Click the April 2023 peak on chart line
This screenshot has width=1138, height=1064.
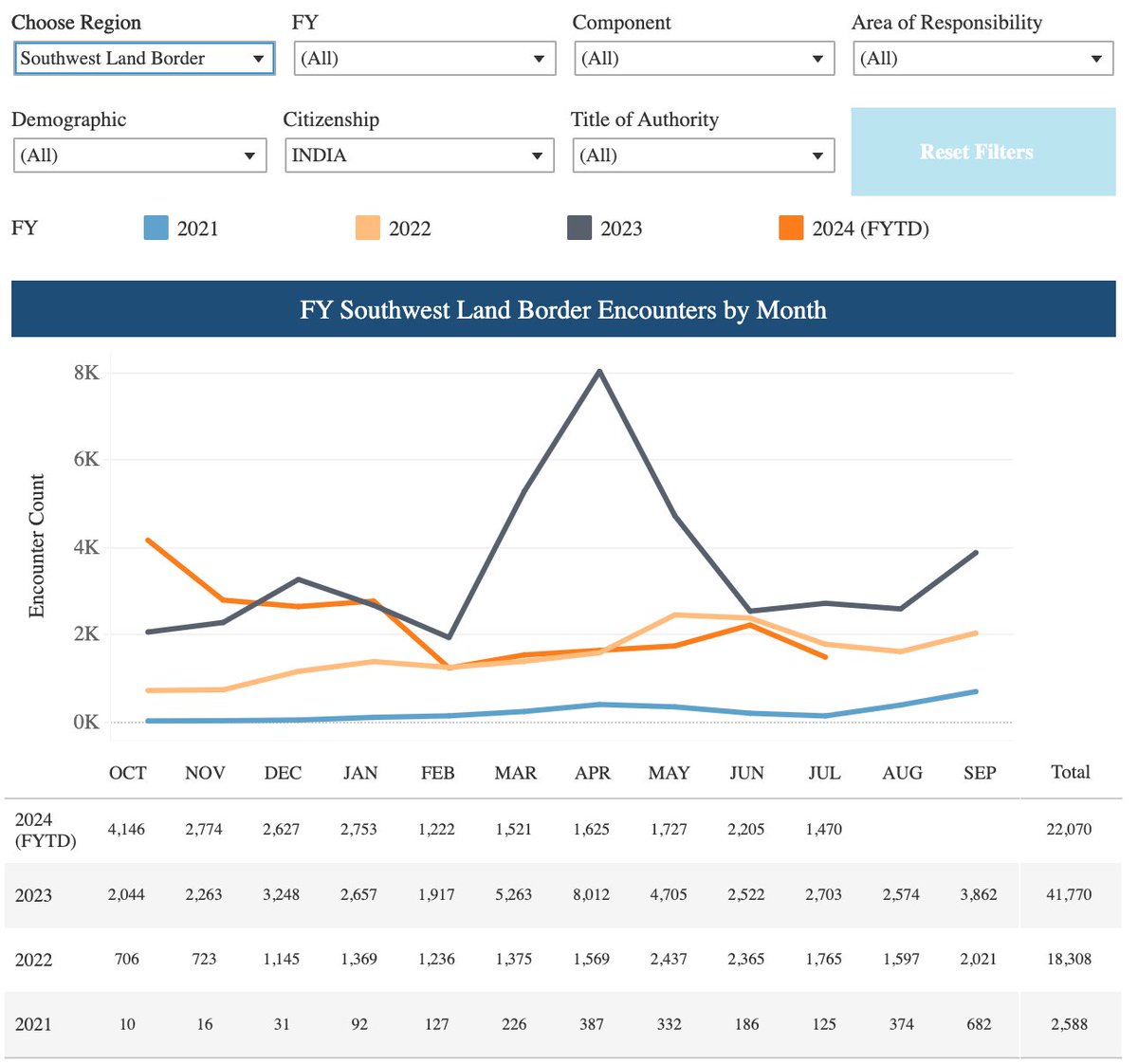[599, 372]
